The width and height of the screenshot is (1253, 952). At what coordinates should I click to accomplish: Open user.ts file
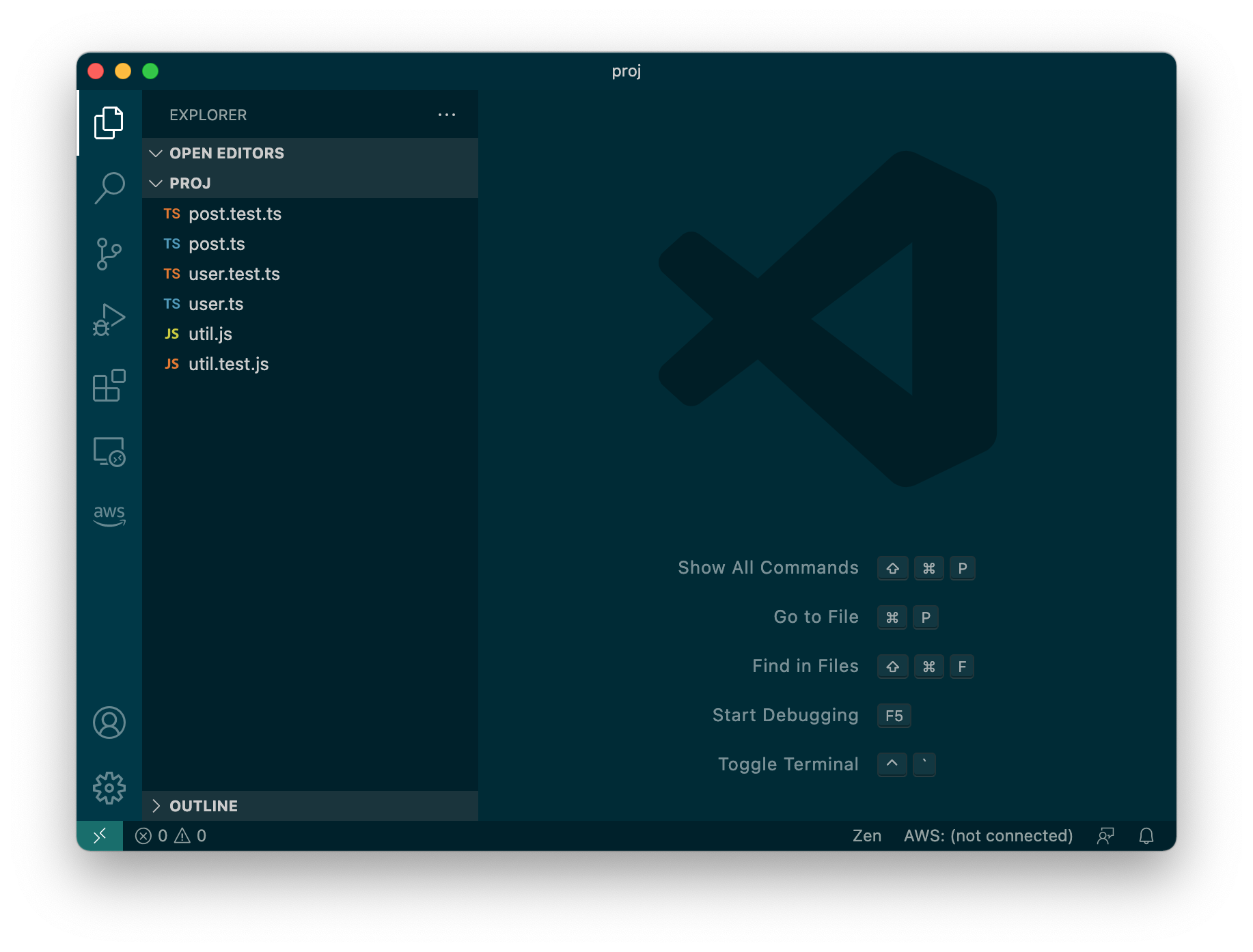point(310,304)
